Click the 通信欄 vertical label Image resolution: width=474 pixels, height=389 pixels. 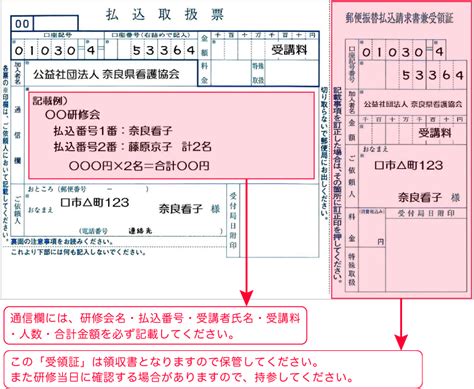point(17,135)
